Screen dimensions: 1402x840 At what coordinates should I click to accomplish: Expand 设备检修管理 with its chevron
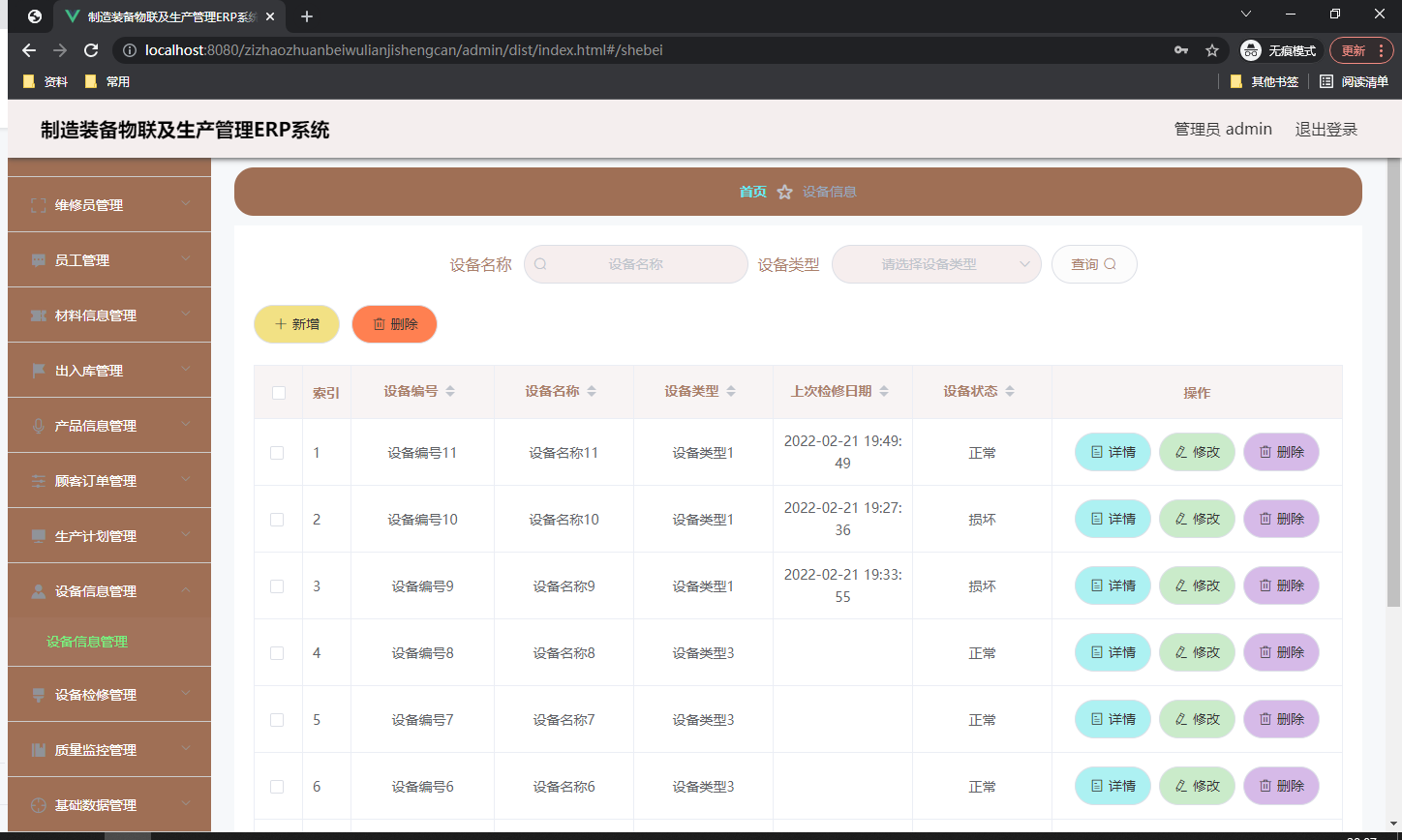coord(186,694)
